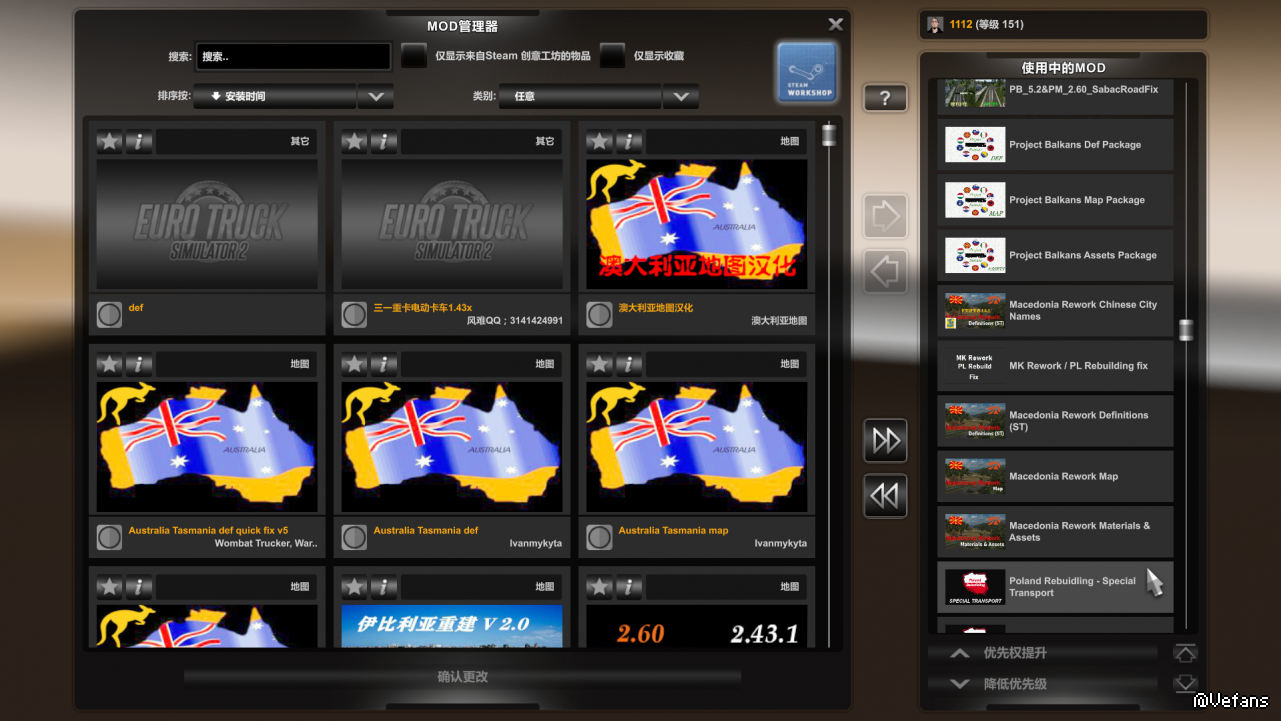Click the mod list scrollbar handle
This screenshot has height=721, width=1281.
[829, 134]
